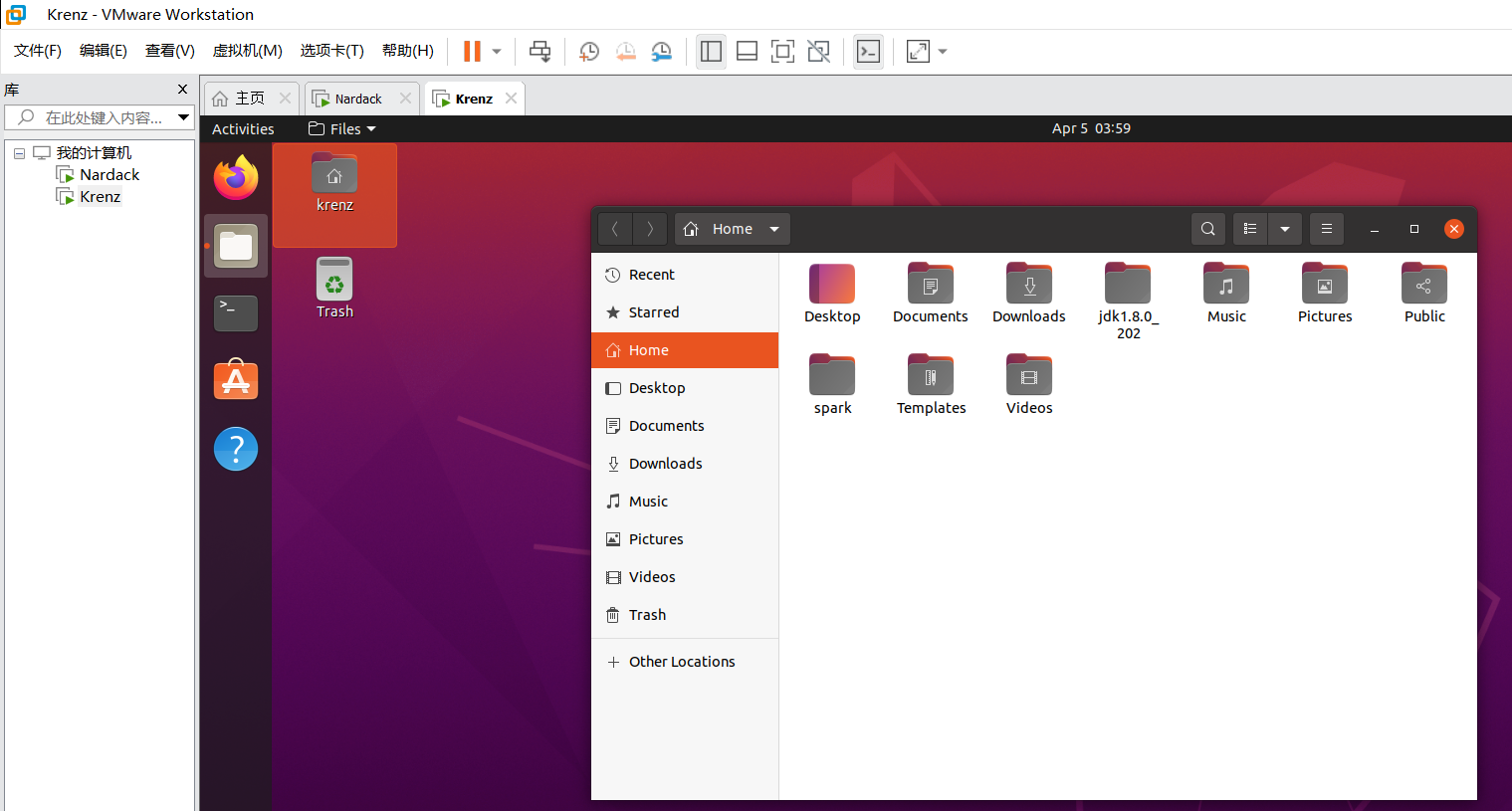Image resolution: width=1512 pixels, height=811 pixels.
Task: Select the jdk1.8.0_202 folder
Action: pyautogui.click(x=1128, y=302)
